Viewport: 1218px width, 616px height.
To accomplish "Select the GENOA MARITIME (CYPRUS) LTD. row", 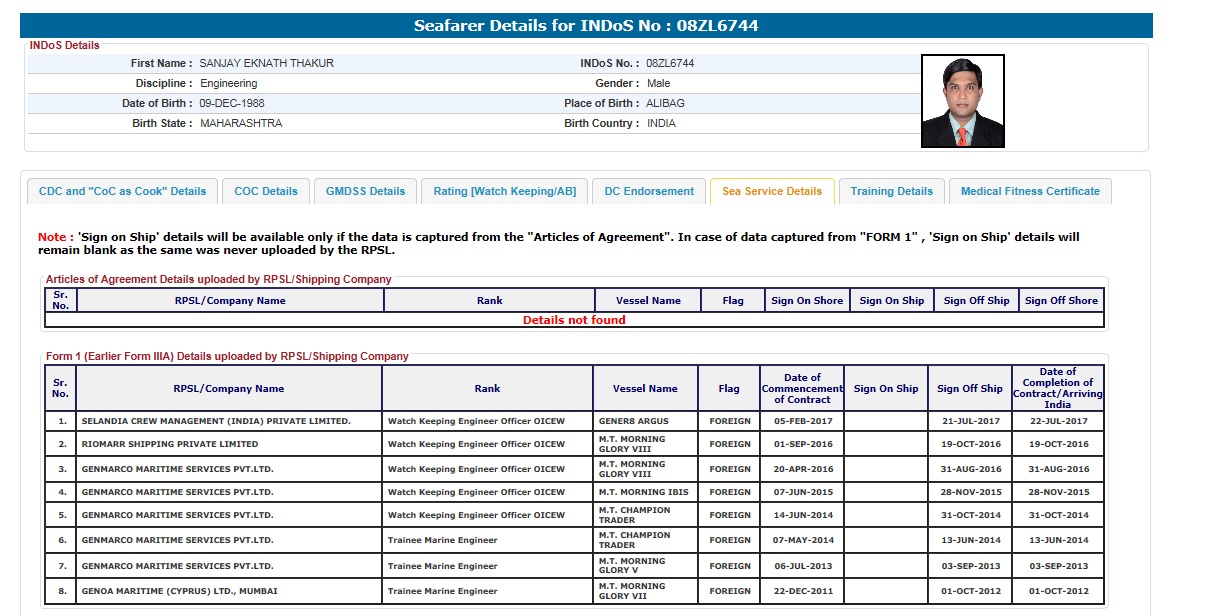I will tap(180, 591).
